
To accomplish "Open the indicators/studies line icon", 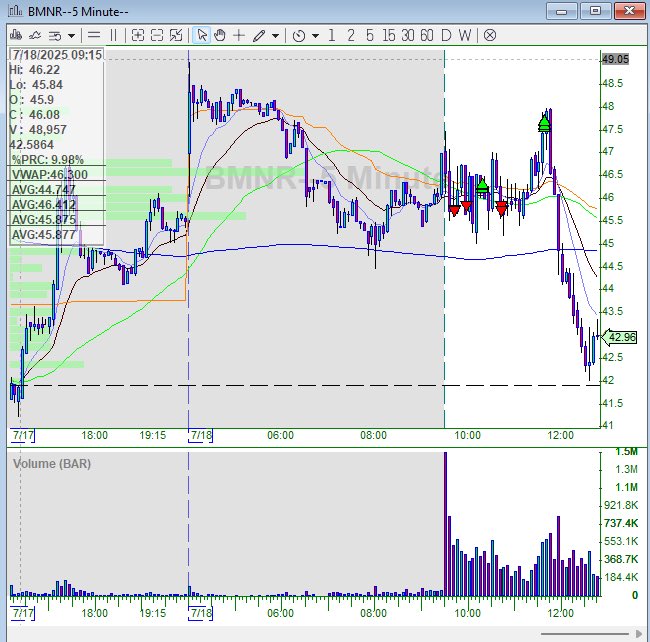I will (35, 35).
